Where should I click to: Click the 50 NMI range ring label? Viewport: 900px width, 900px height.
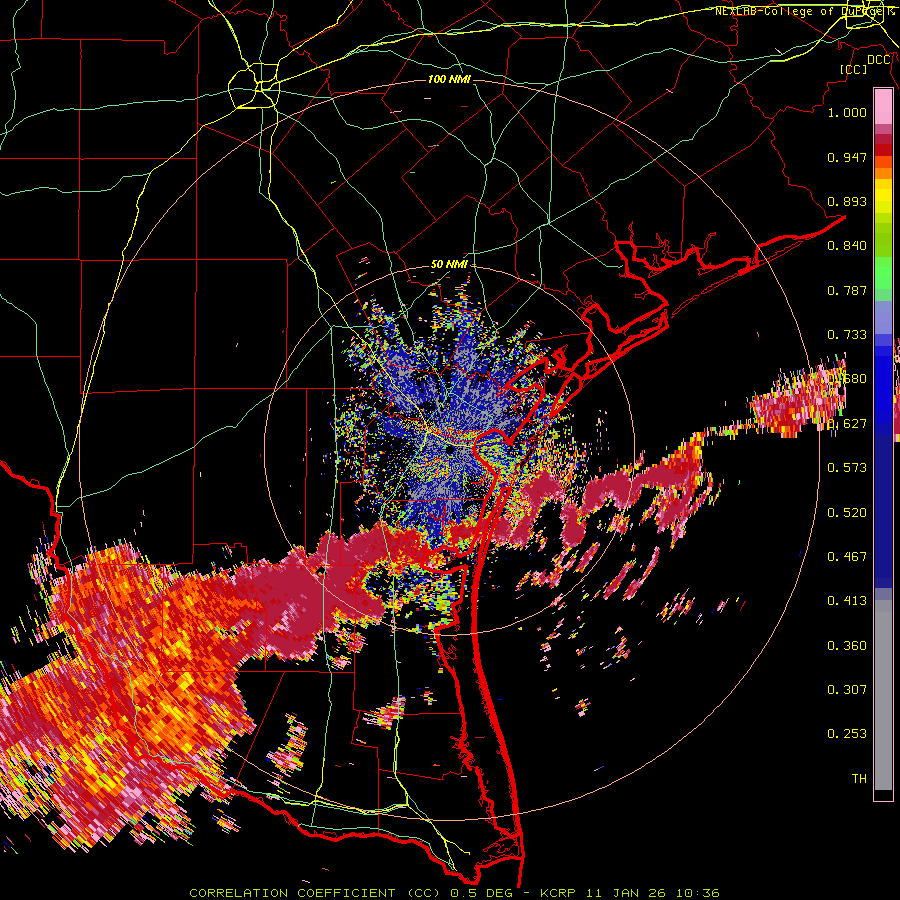coord(449,265)
